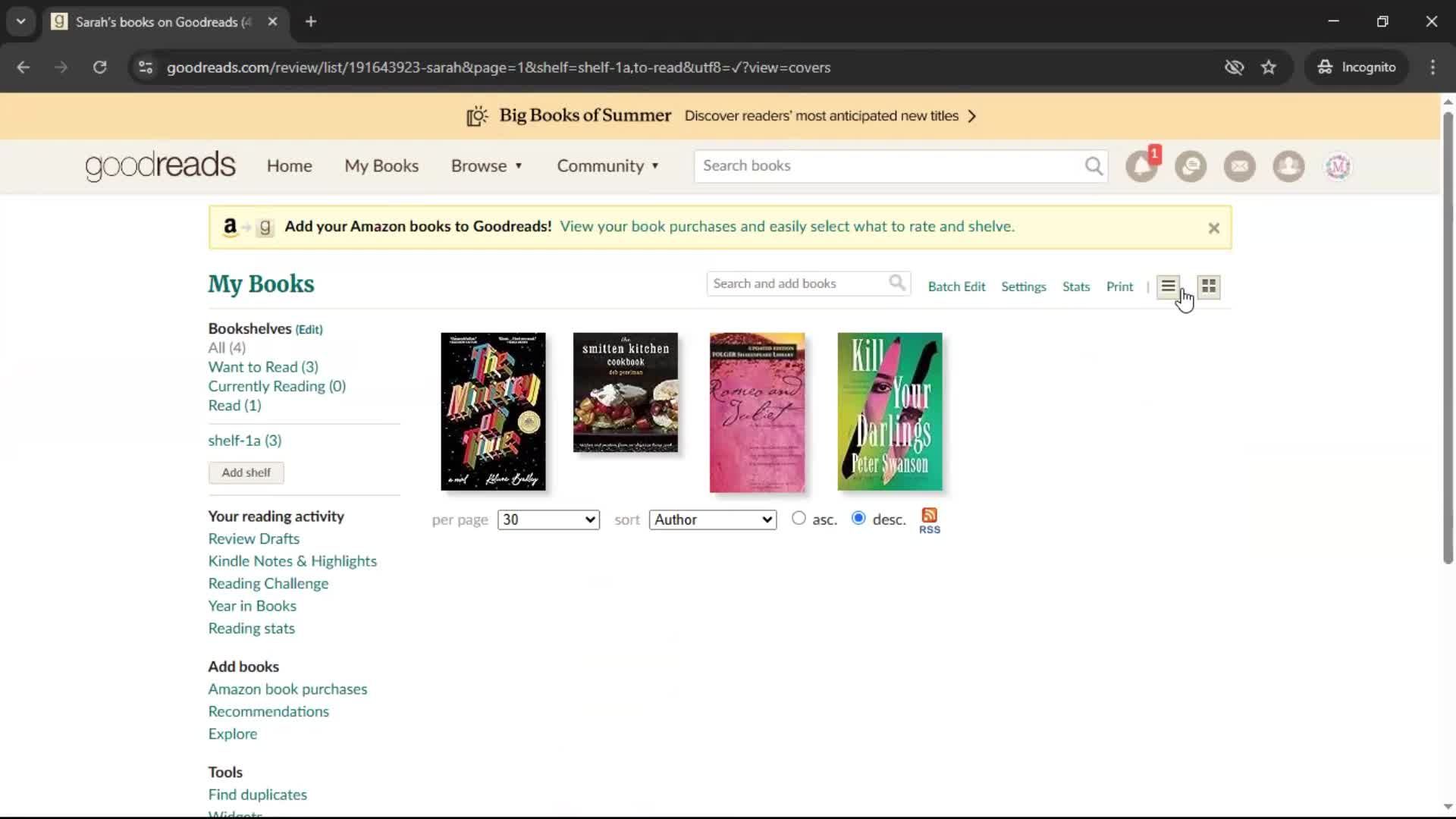1456x819 pixels.
Task: Select ascending sort order
Action: tap(799, 519)
